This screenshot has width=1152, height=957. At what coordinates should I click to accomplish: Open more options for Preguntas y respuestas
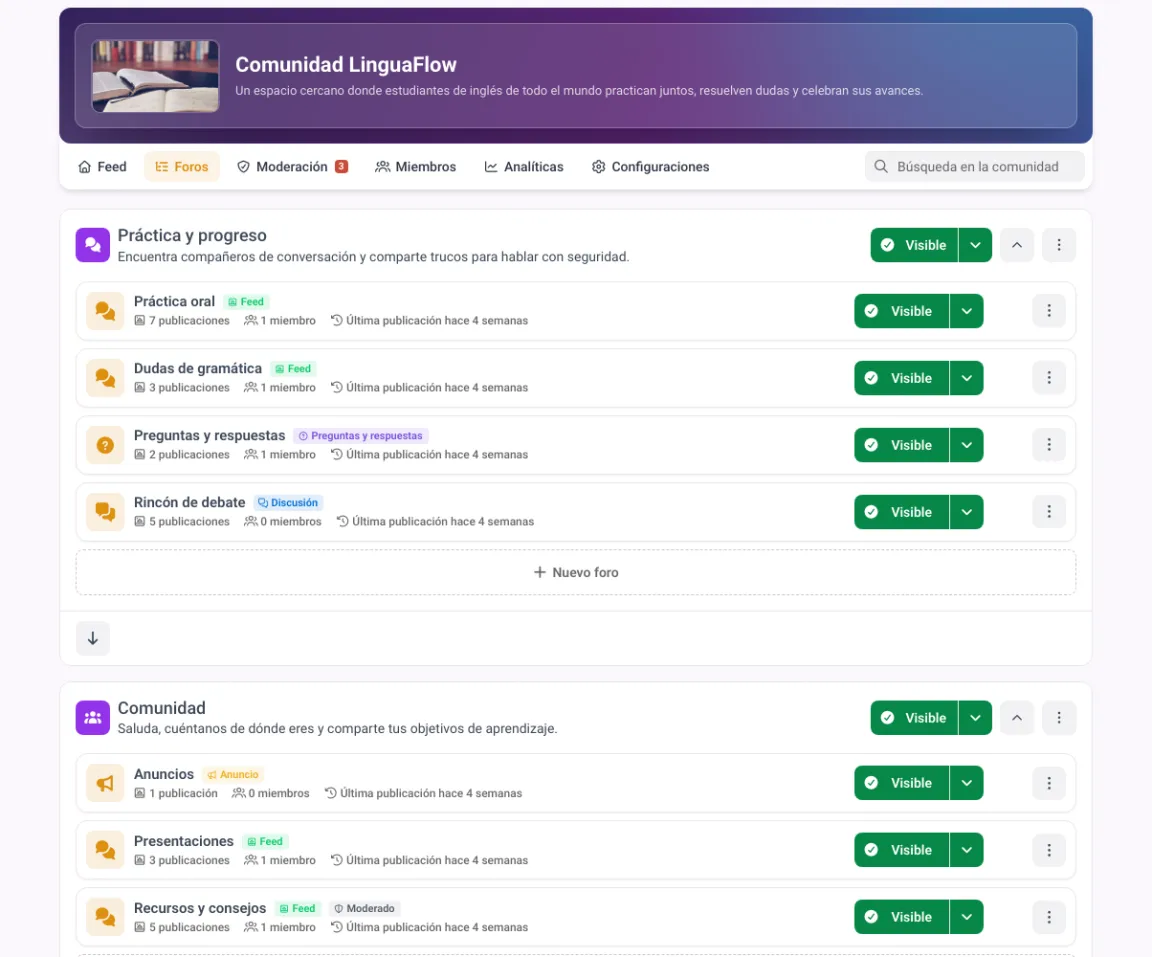[1049, 445]
